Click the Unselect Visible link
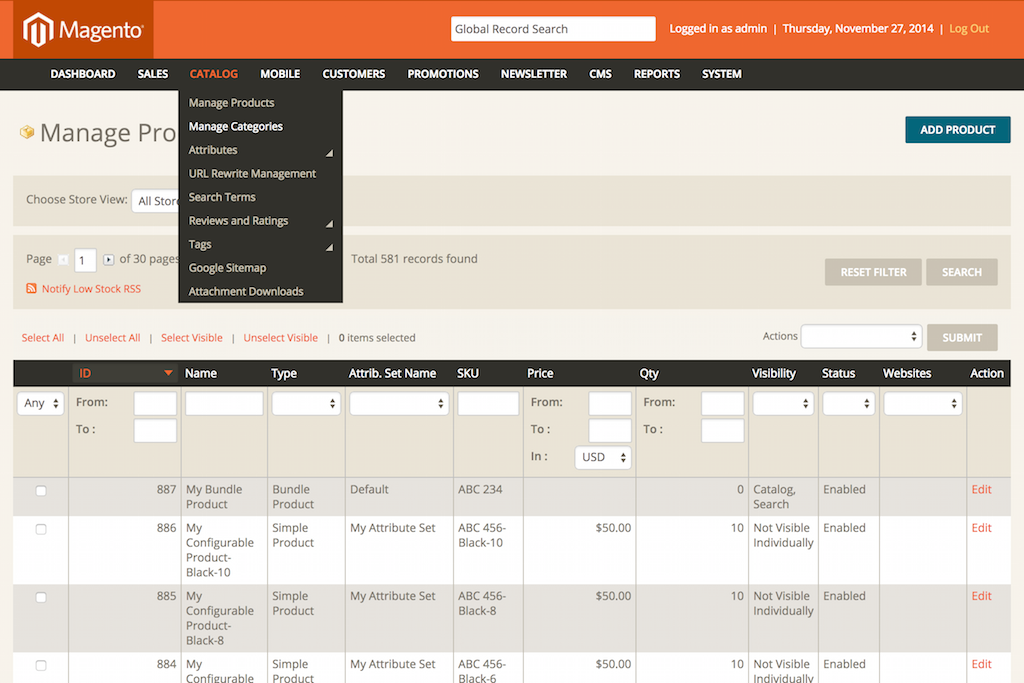Image resolution: width=1024 pixels, height=683 pixels. click(281, 338)
